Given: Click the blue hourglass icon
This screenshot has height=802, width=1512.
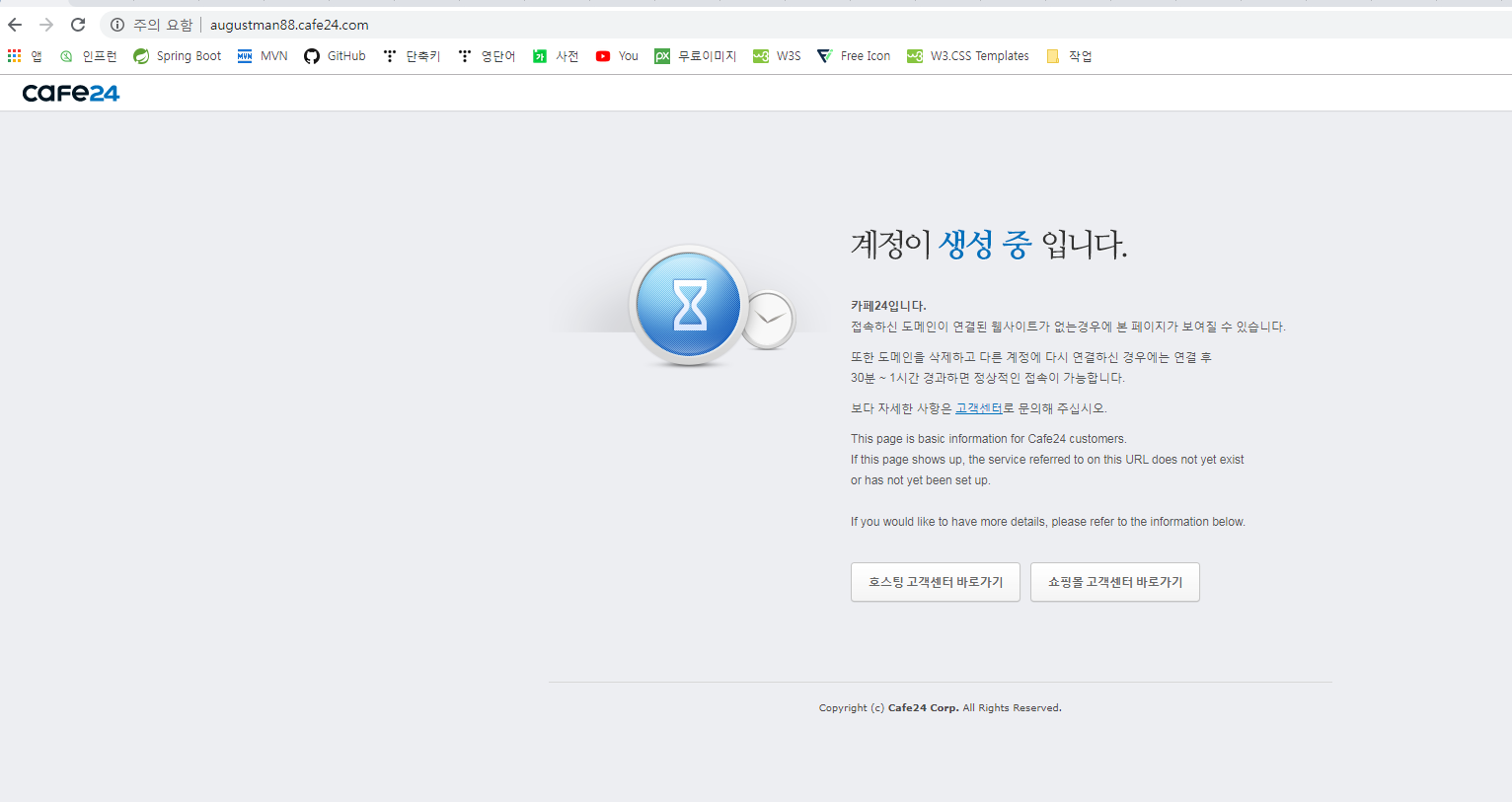Looking at the screenshot, I should [x=688, y=305].
